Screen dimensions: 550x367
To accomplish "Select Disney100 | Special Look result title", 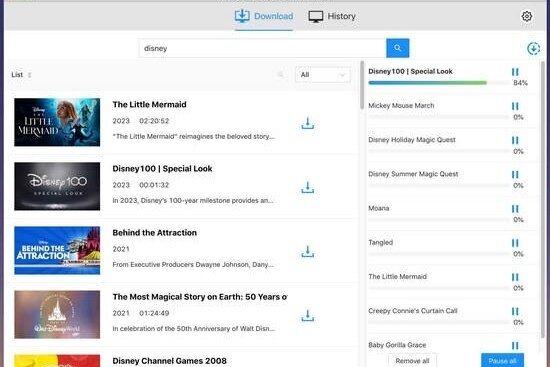I will click(162, 169).
